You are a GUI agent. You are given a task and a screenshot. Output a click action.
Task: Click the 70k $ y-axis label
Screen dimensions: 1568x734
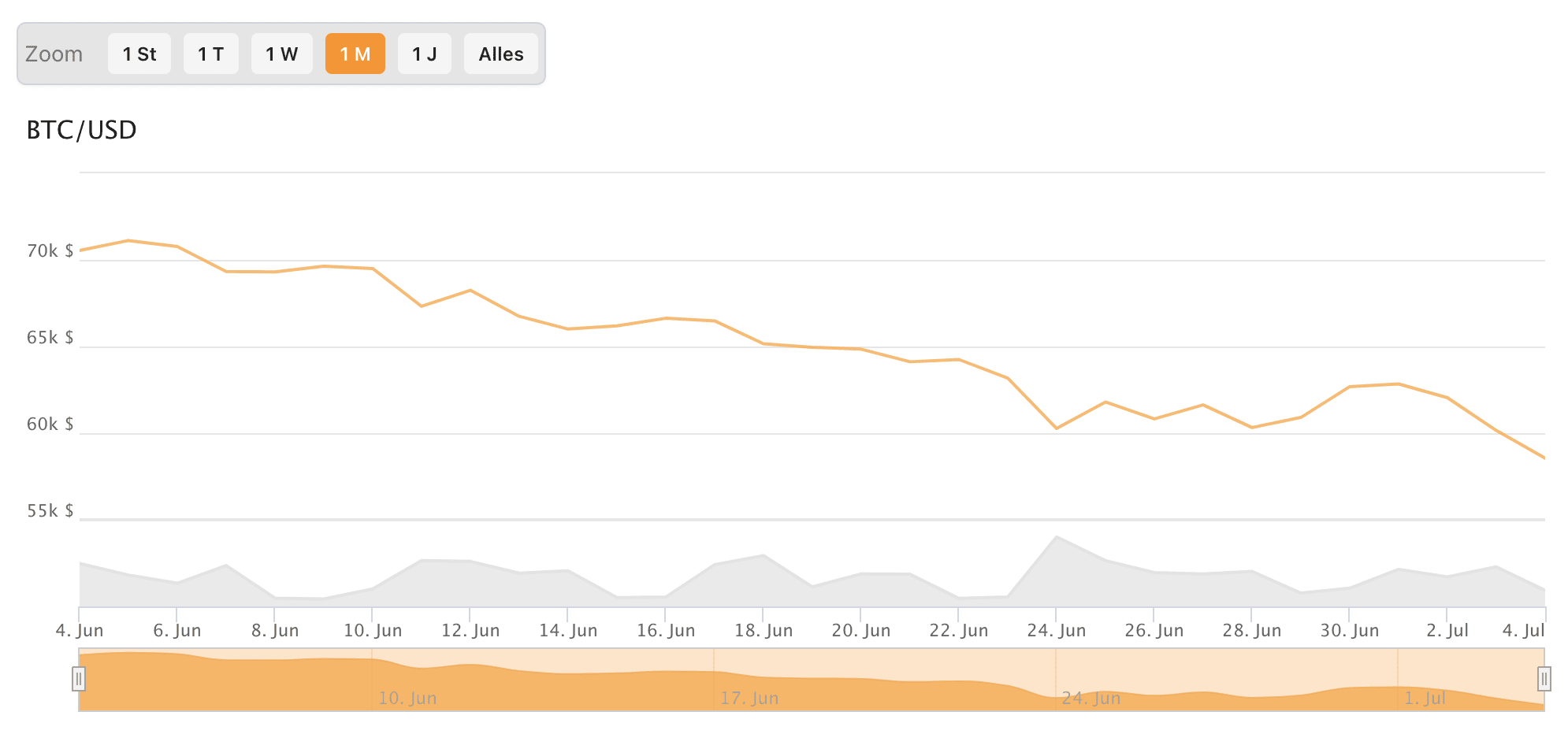click(x=50, y=251)
